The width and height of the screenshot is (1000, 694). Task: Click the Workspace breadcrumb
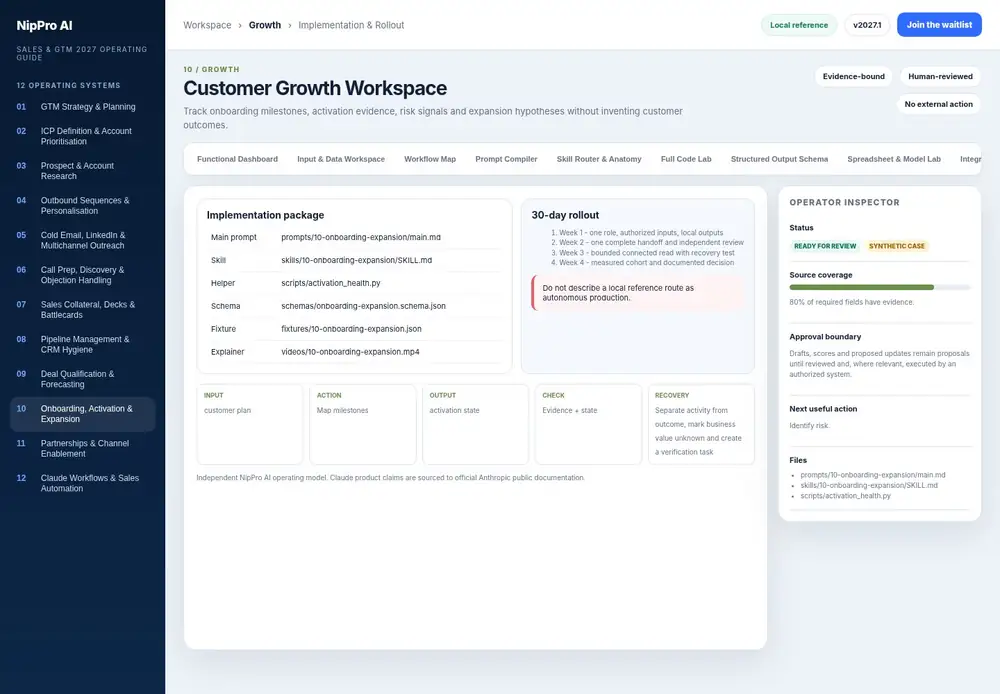(x=207, y=25)
